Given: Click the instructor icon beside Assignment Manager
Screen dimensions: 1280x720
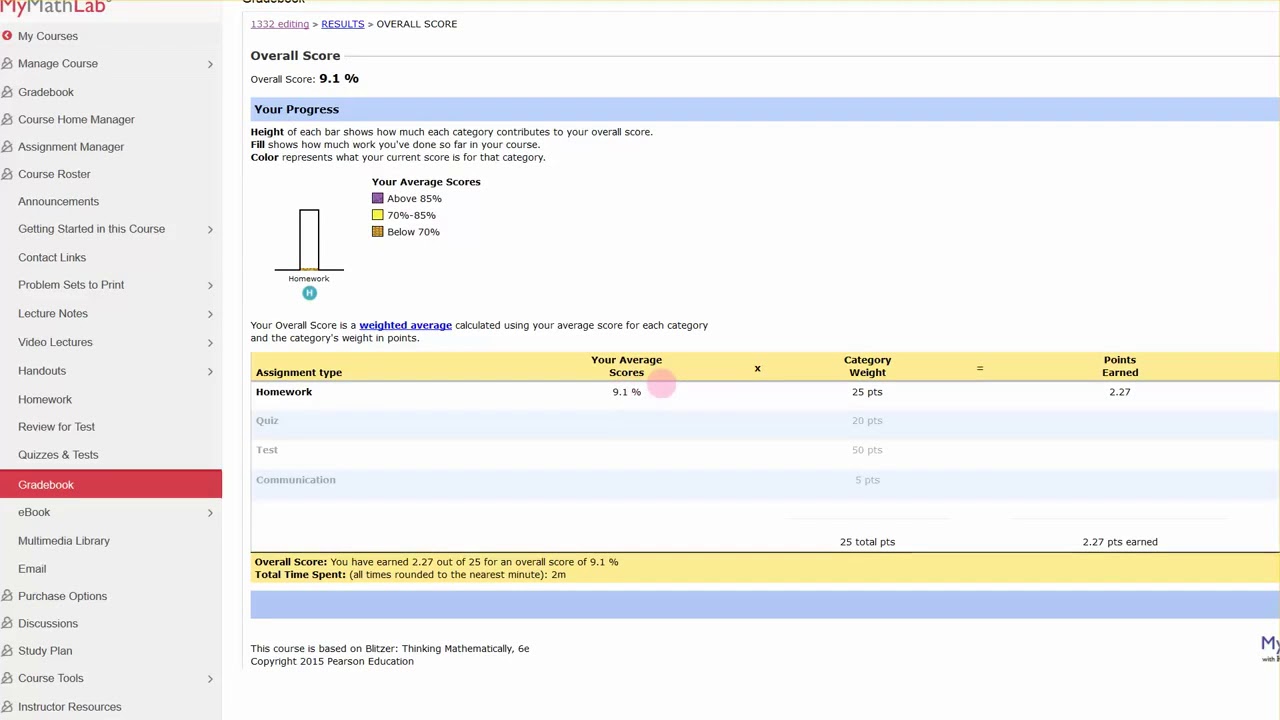Looking at the screenshot, I should click(x=7, y=147).
